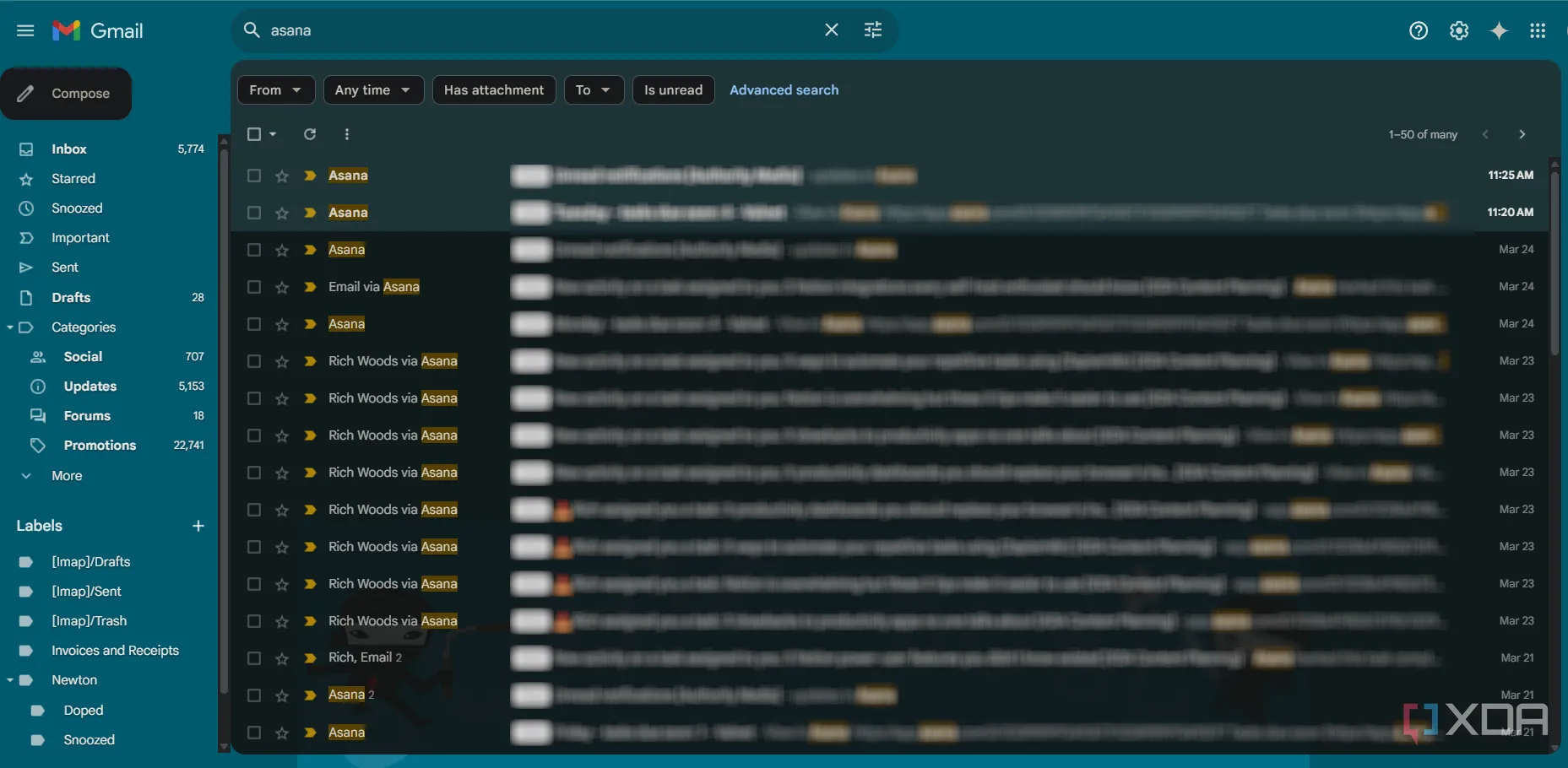Image resolution: width=1568 pixels, height=768 pixels.
Task: Toggle importance marker on 11:25 AM email
Action: 310,176
